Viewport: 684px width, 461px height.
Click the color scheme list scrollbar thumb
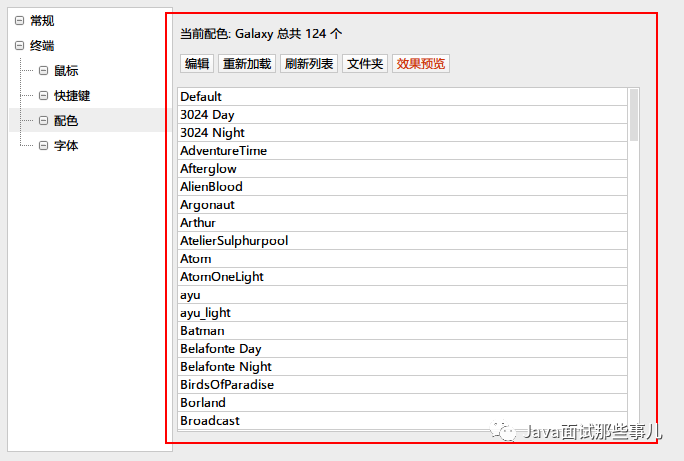[633, 115]
